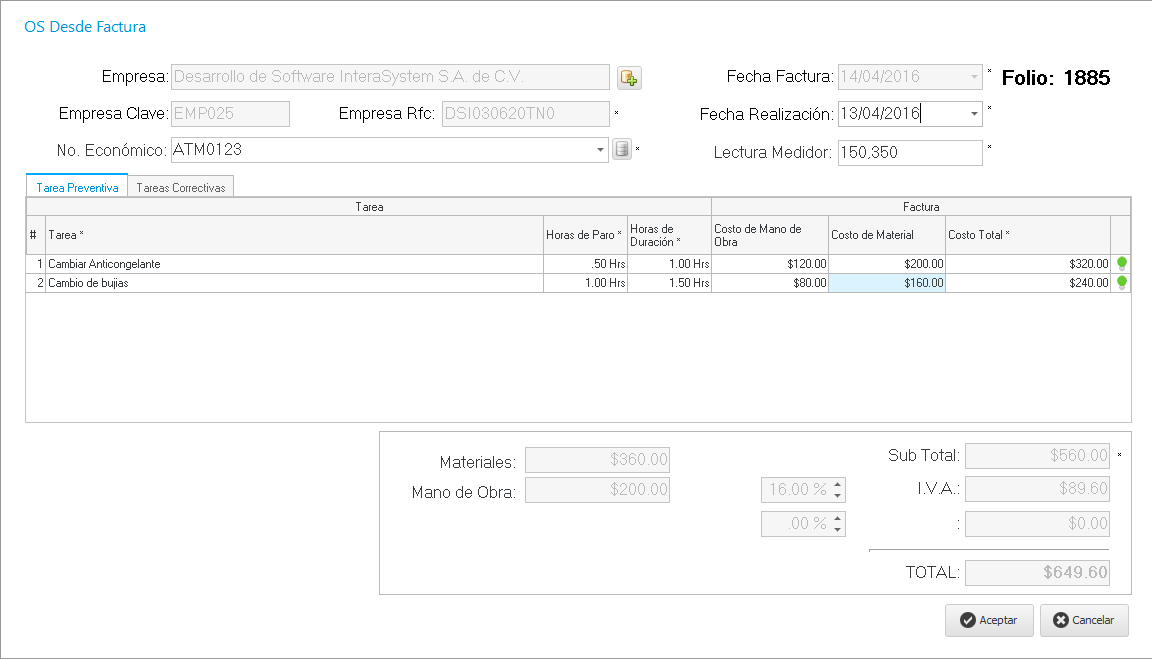
Task: Click green bulb icon on Cambiar Anticongelante row
Action: click(1121, 264)
